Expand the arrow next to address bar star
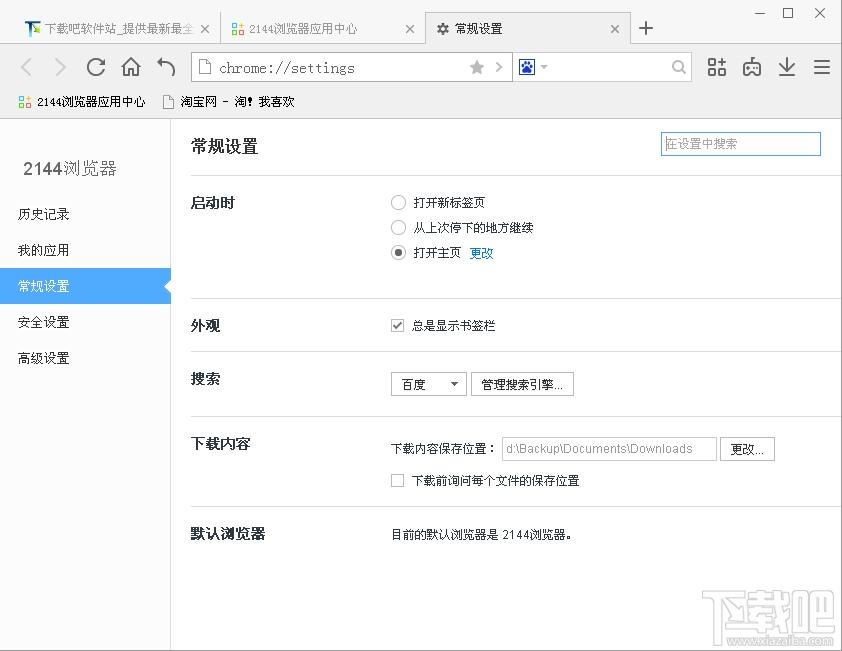The image size is (842, 651). pos(499,67)
